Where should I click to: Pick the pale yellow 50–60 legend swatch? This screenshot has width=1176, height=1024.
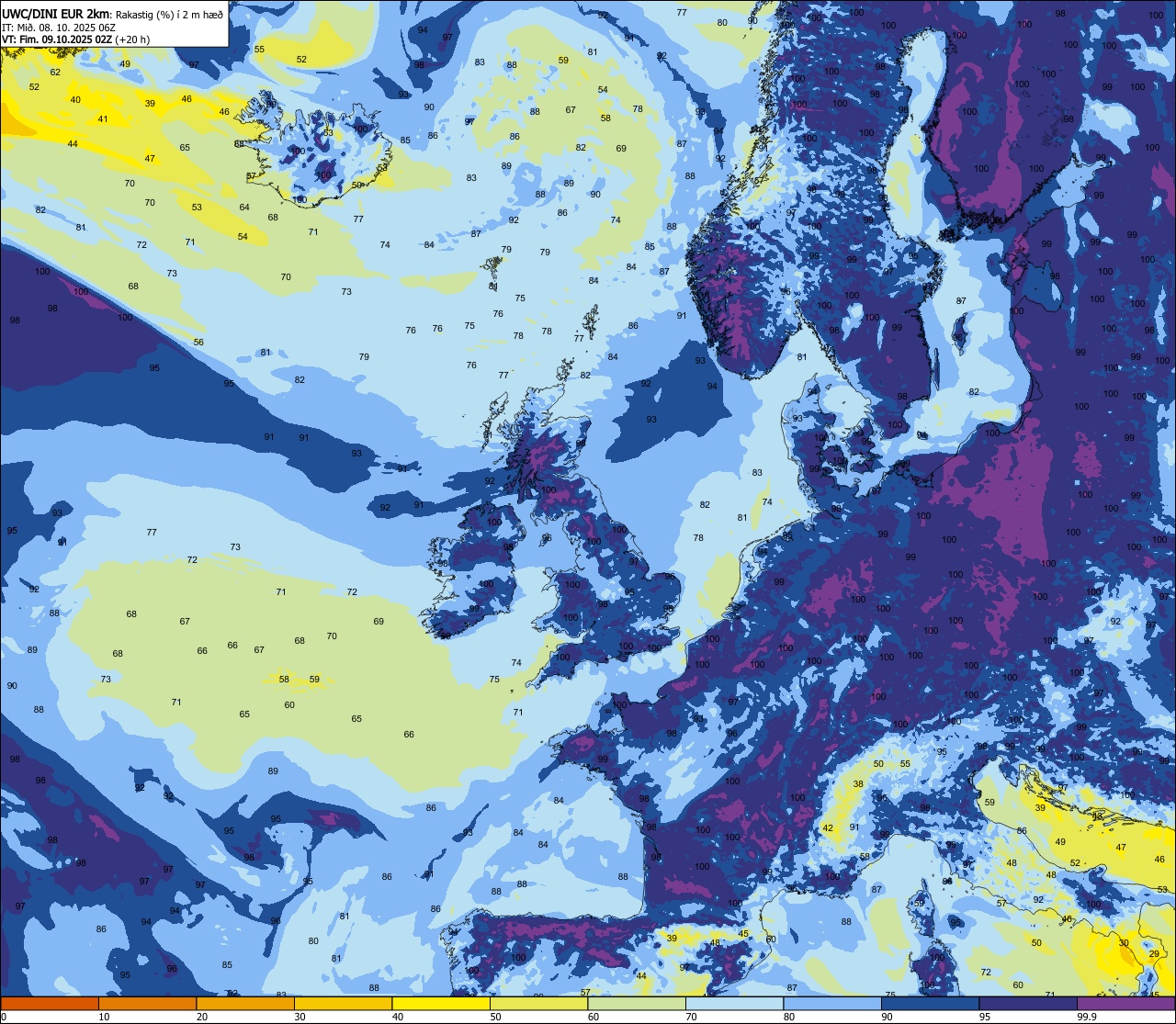pos(538,1004)
